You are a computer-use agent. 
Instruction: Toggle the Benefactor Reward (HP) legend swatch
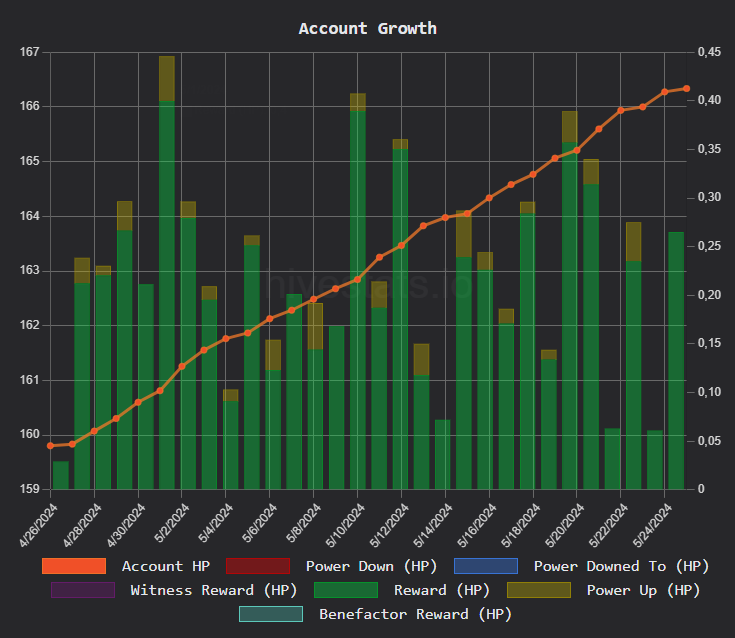[271, 614]
